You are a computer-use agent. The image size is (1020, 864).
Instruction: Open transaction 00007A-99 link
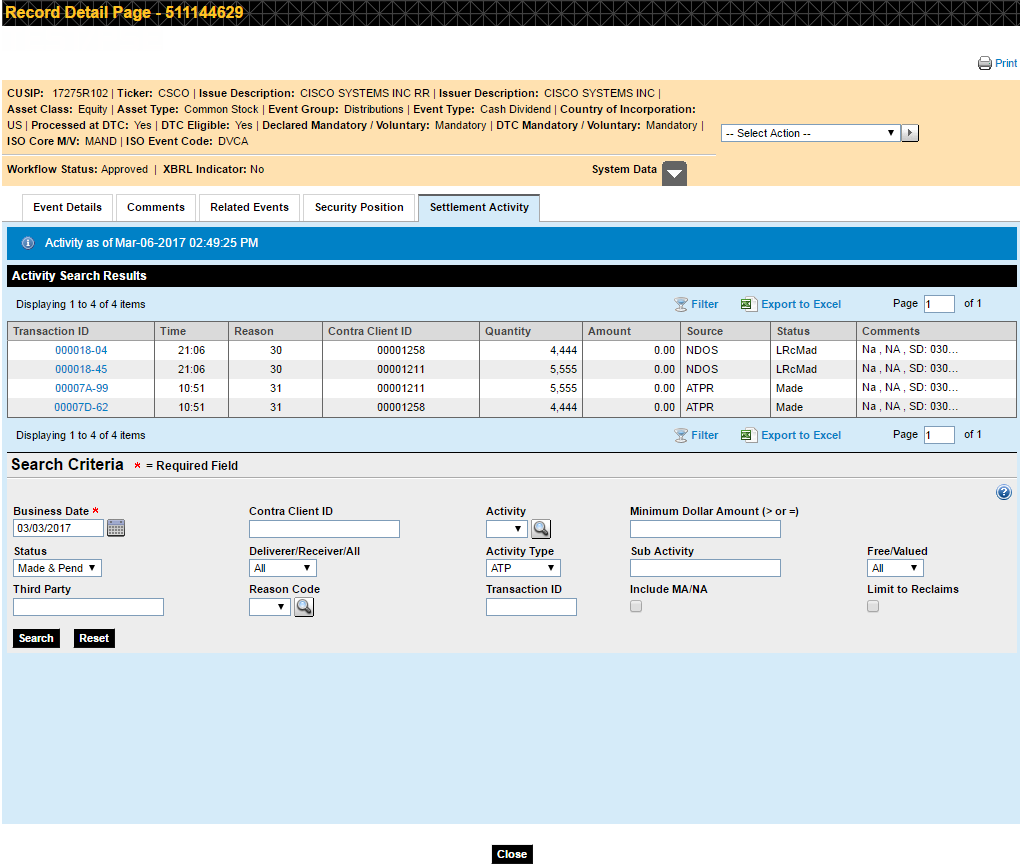click(81, 388)
